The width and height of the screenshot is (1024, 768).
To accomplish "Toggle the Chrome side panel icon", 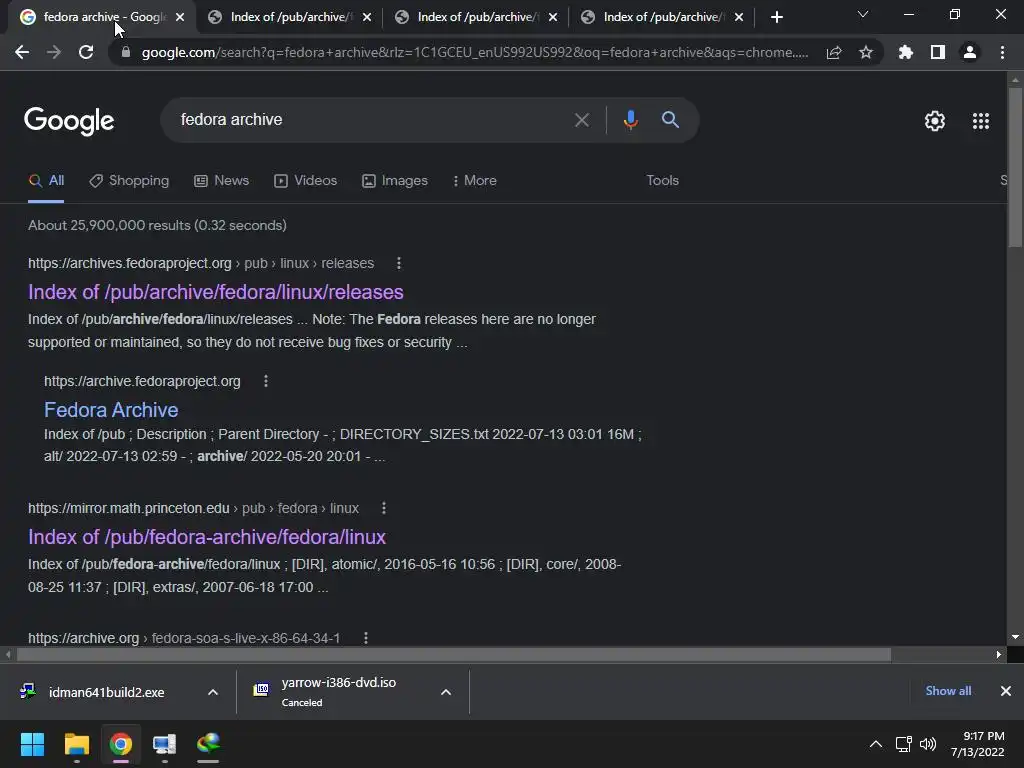I will (x=938, y=52).
